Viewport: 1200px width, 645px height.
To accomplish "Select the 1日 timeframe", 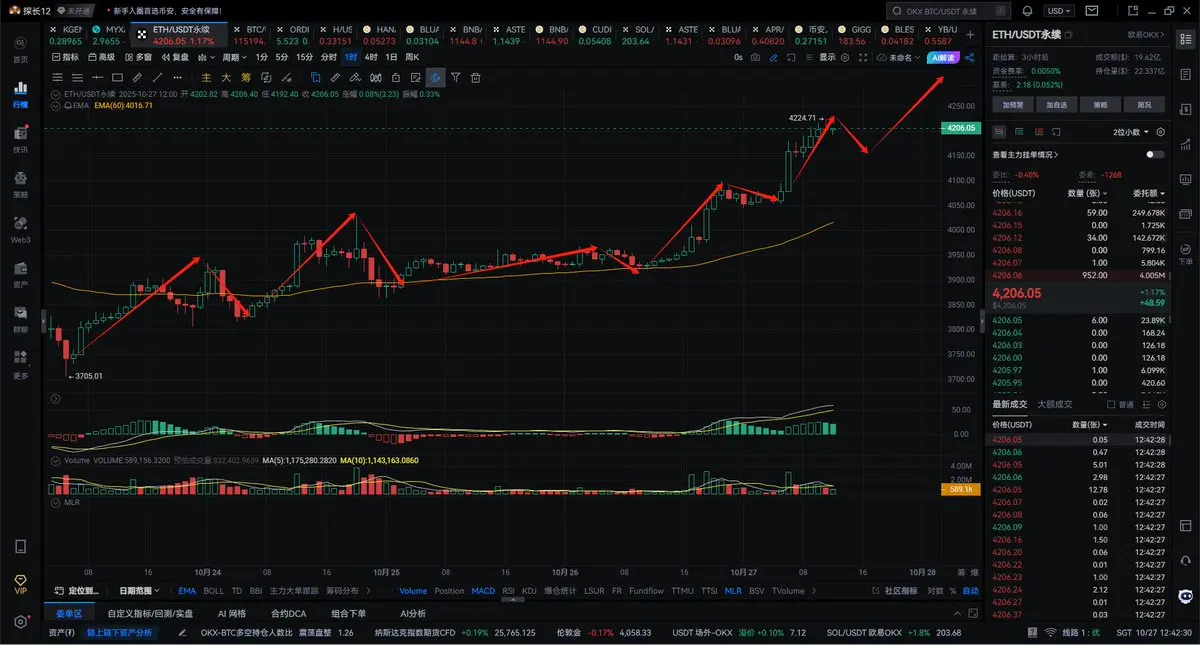I will [391, 57].
